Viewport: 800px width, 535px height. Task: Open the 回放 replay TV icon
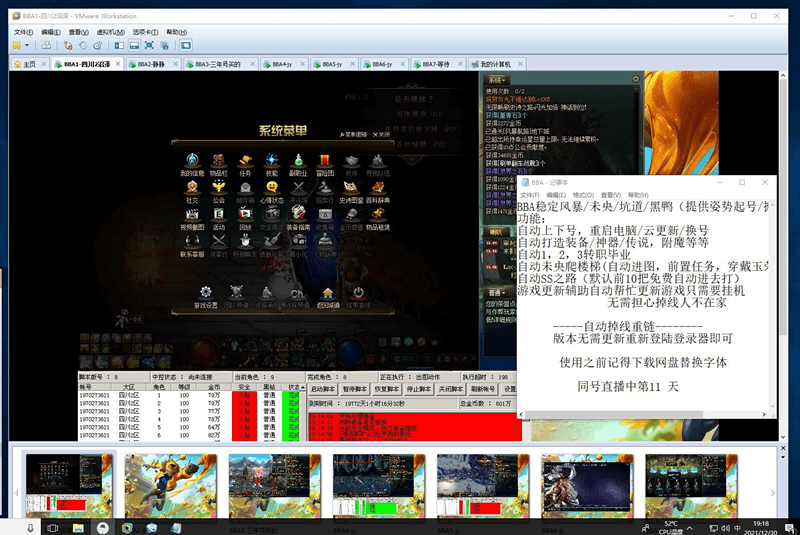(245, 218)
